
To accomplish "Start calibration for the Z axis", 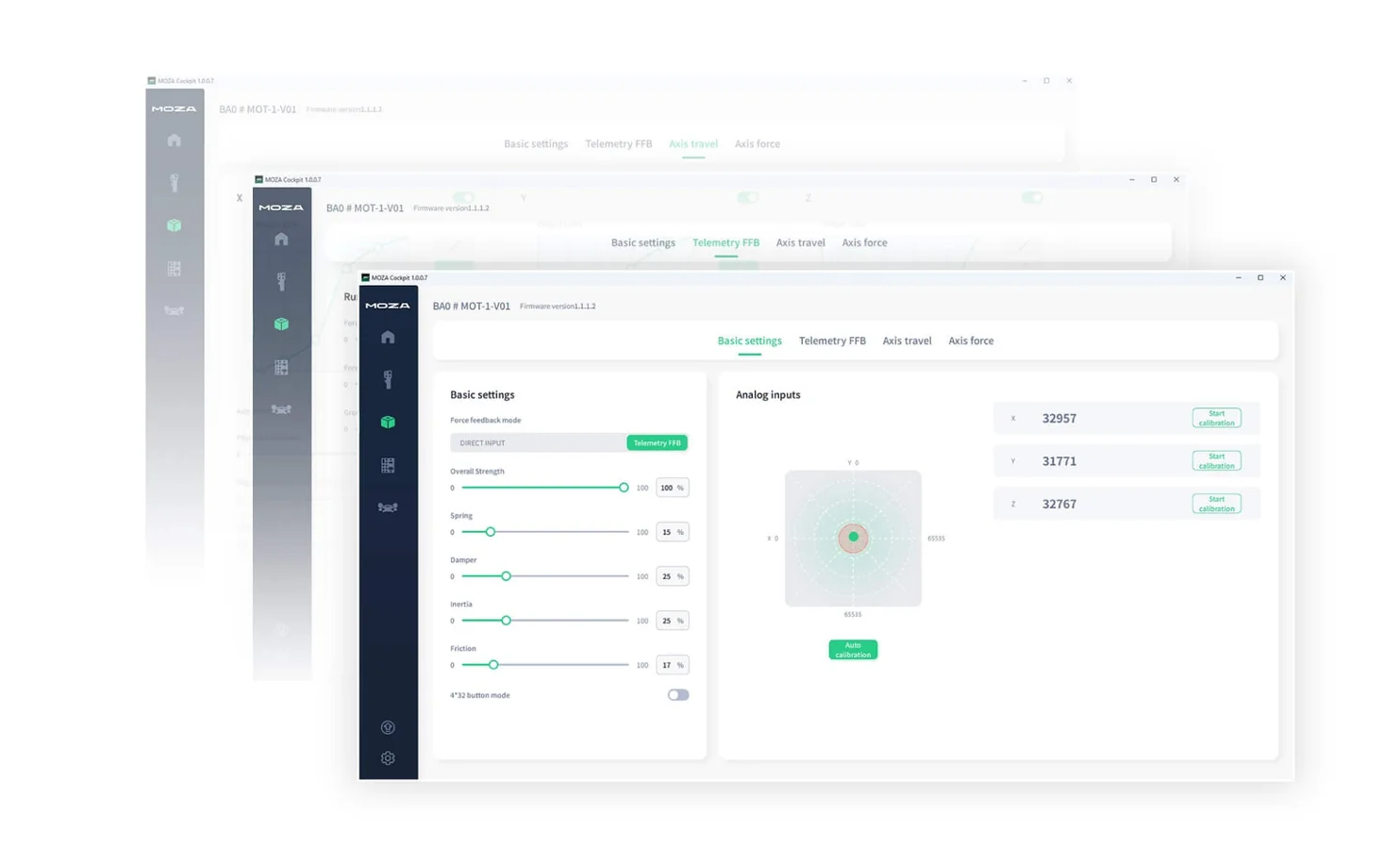I will 1216,504.
